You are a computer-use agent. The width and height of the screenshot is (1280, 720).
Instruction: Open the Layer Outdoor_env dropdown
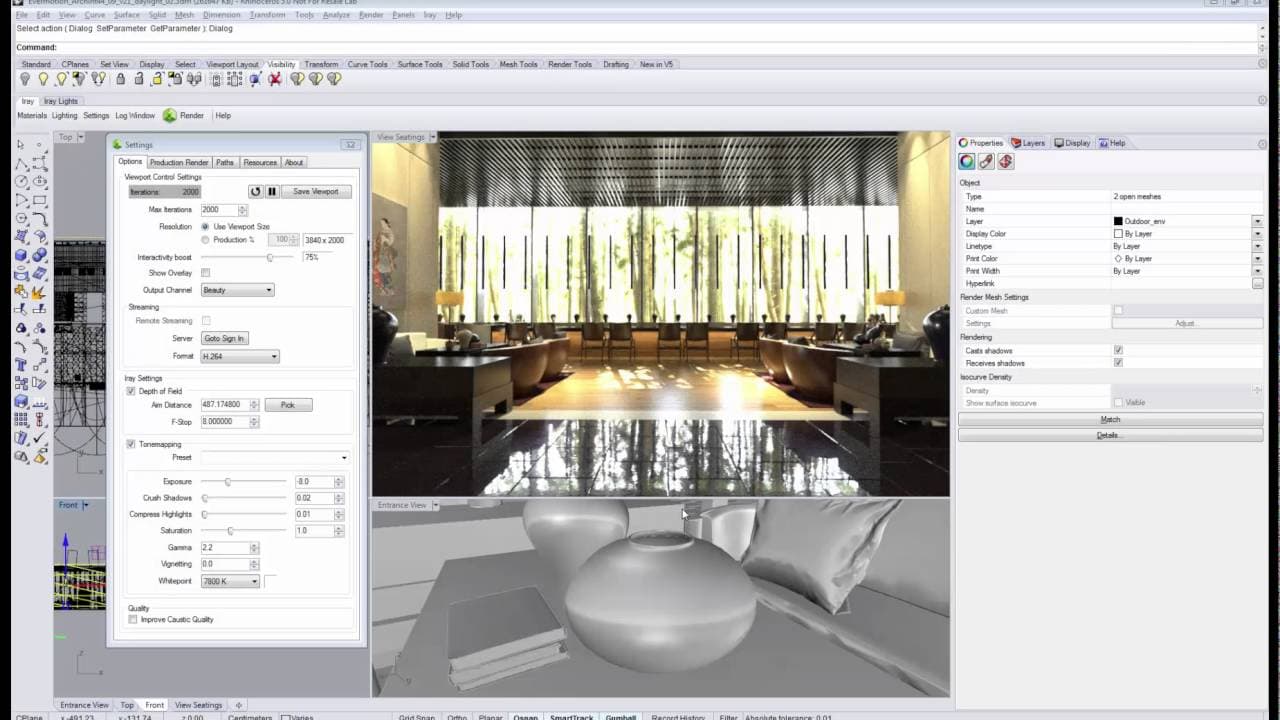tap(1257, 221)
